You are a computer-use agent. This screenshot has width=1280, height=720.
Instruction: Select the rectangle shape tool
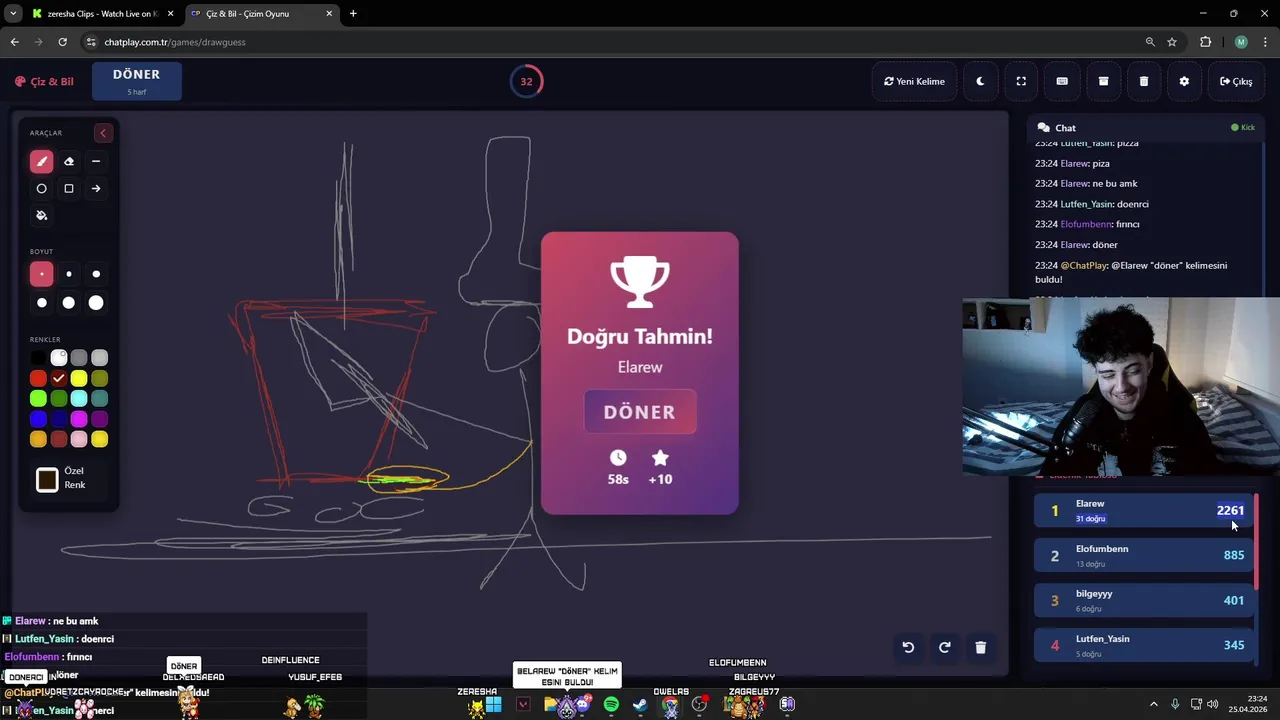[69, 188]
